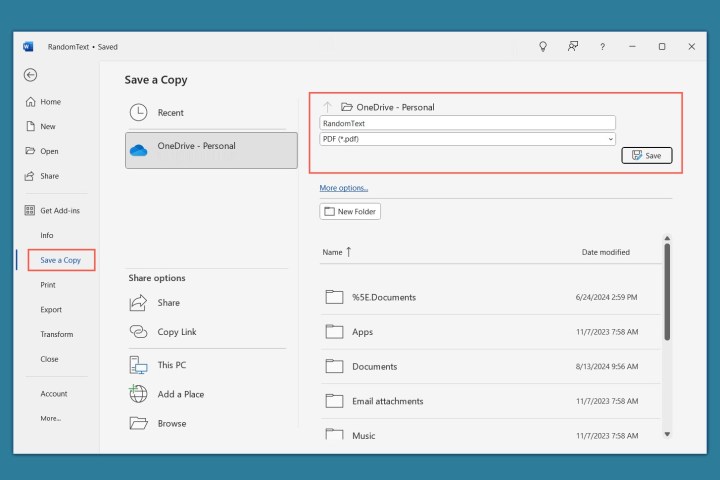Click the help question mark icon
Image resolution: width=720 pixels, height=480 pixels.
point(602,46)
